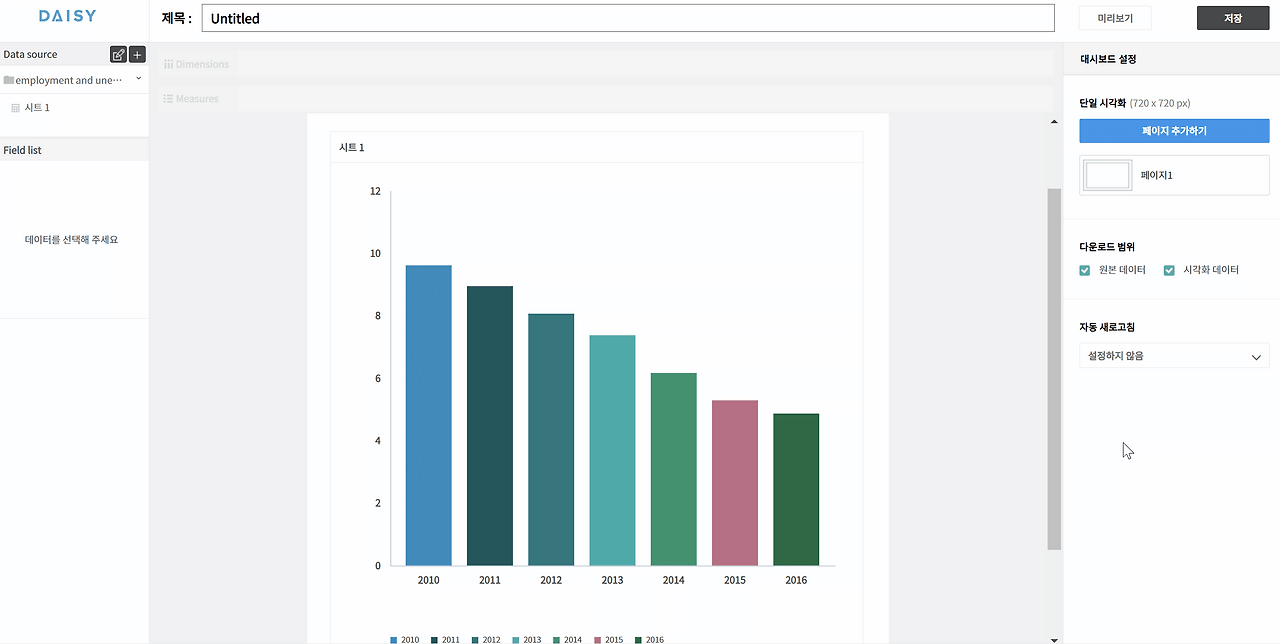
Task: Click the 2010 legend color swatch
Action: coord(394,640)
